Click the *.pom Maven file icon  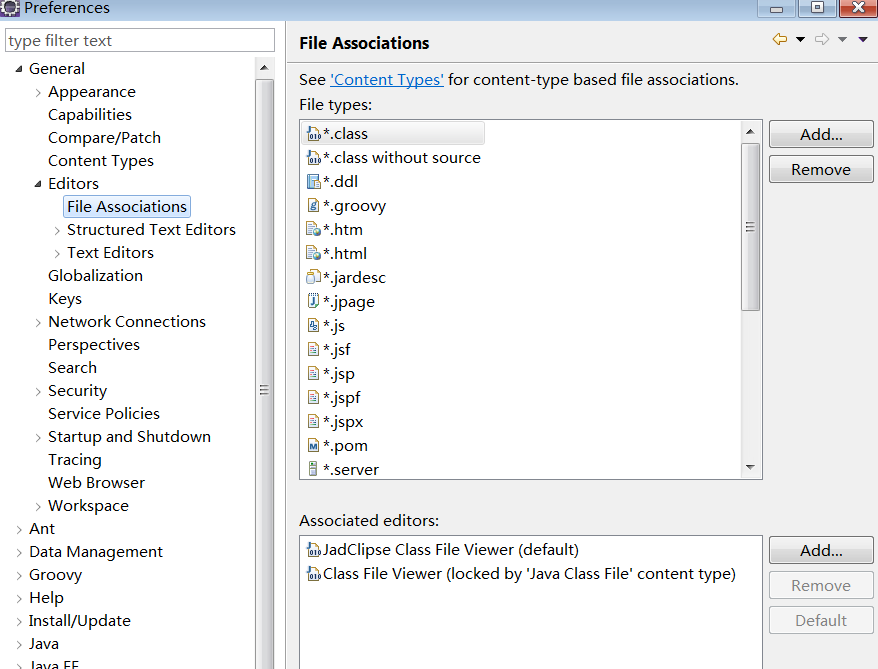(313, 446)
